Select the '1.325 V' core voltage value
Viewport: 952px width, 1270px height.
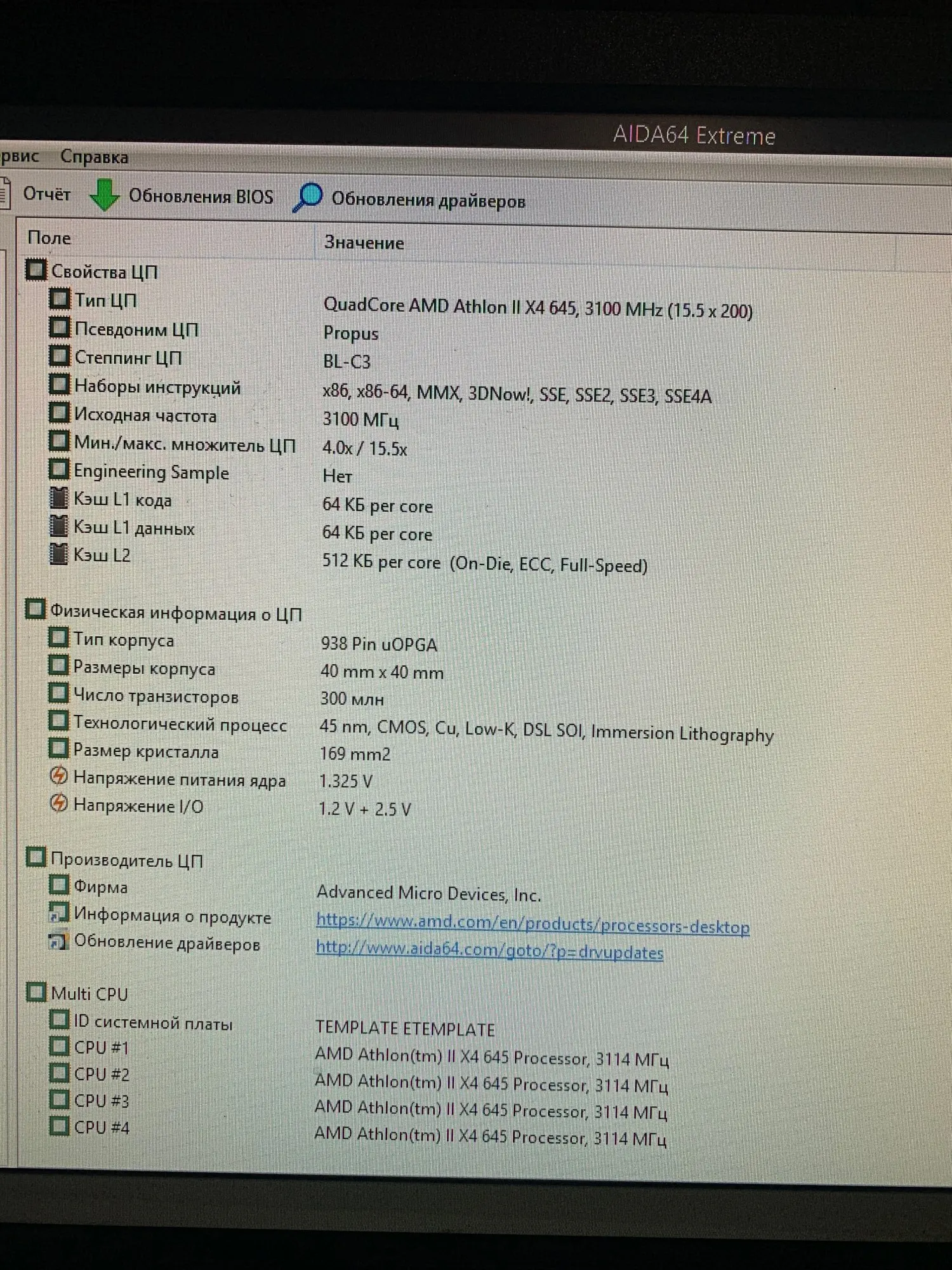(345, 781)
